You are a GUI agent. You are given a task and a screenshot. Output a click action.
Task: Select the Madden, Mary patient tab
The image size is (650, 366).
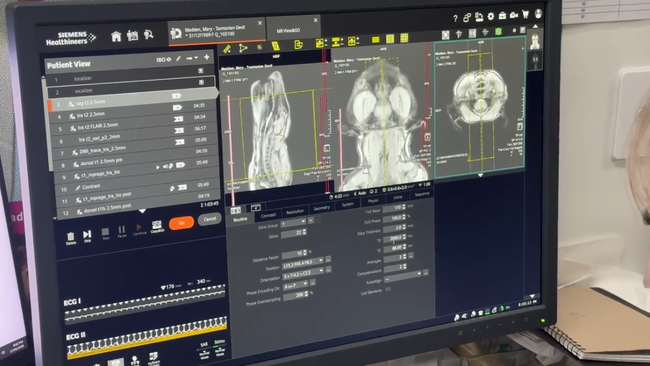click(x=216, y=32)
